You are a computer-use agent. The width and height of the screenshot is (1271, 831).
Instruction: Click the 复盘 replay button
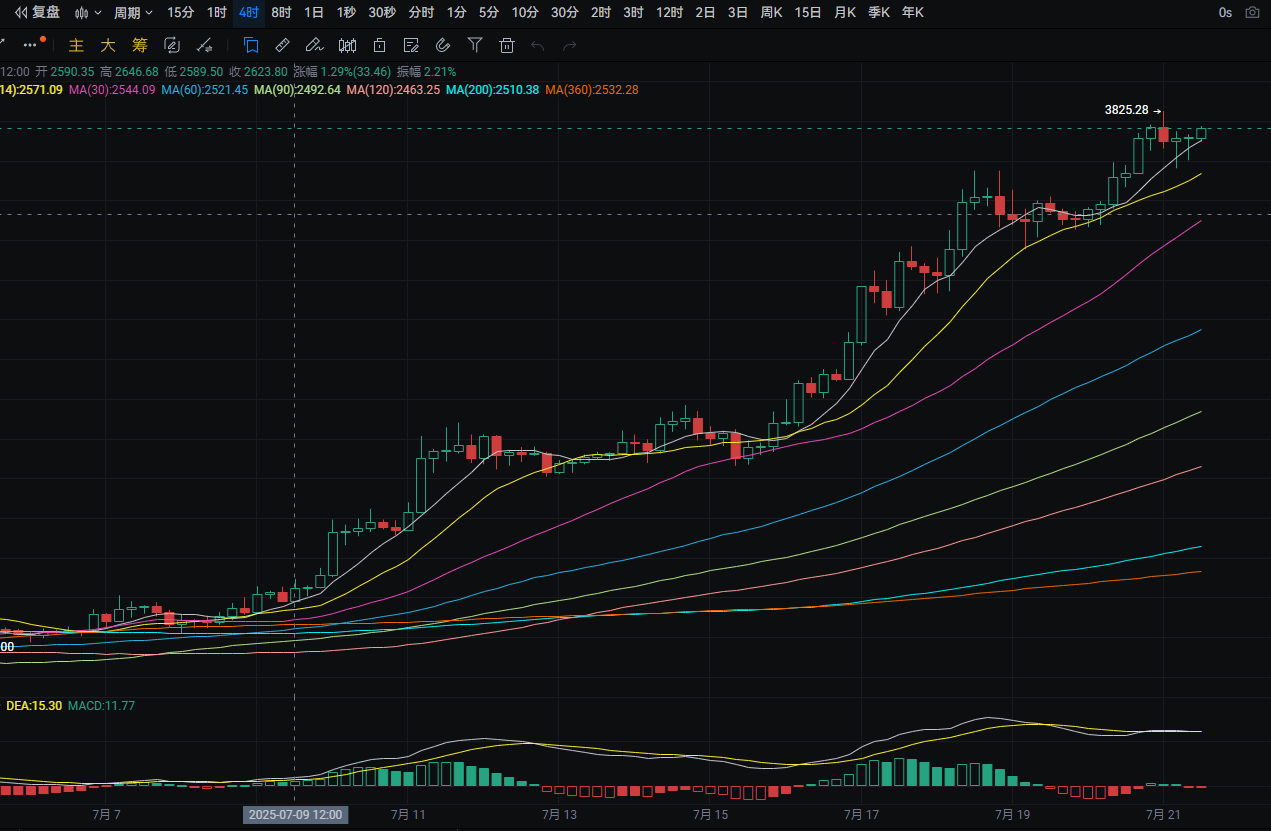[36, 13]
